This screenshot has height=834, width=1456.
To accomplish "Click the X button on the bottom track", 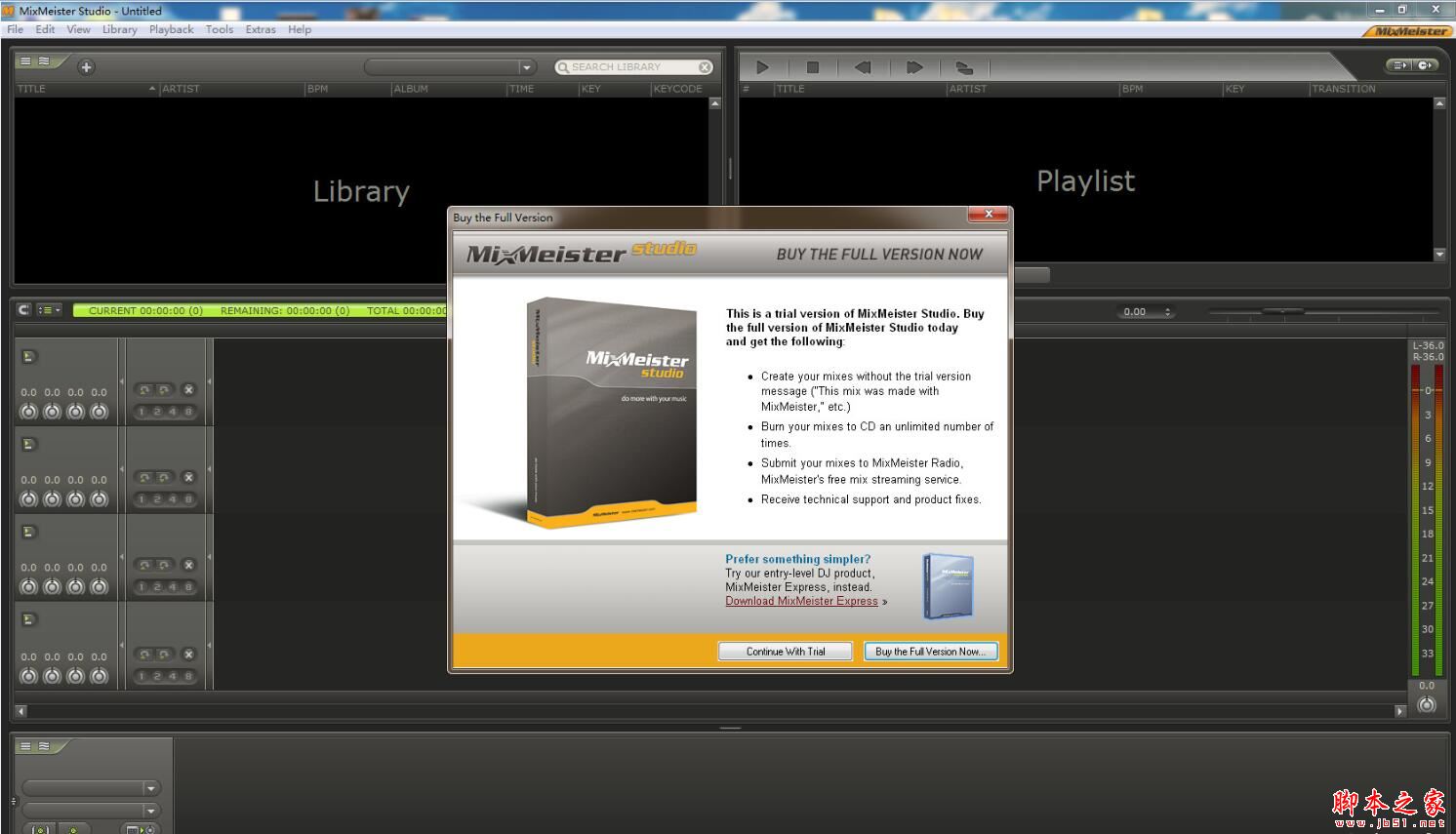I will pos(189,655).
